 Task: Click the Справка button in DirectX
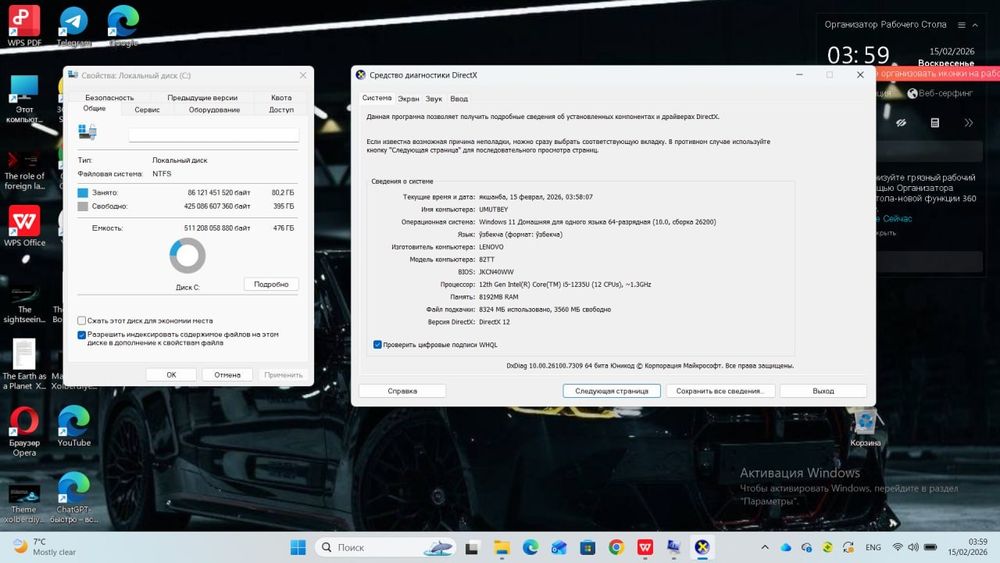(402, 391)
